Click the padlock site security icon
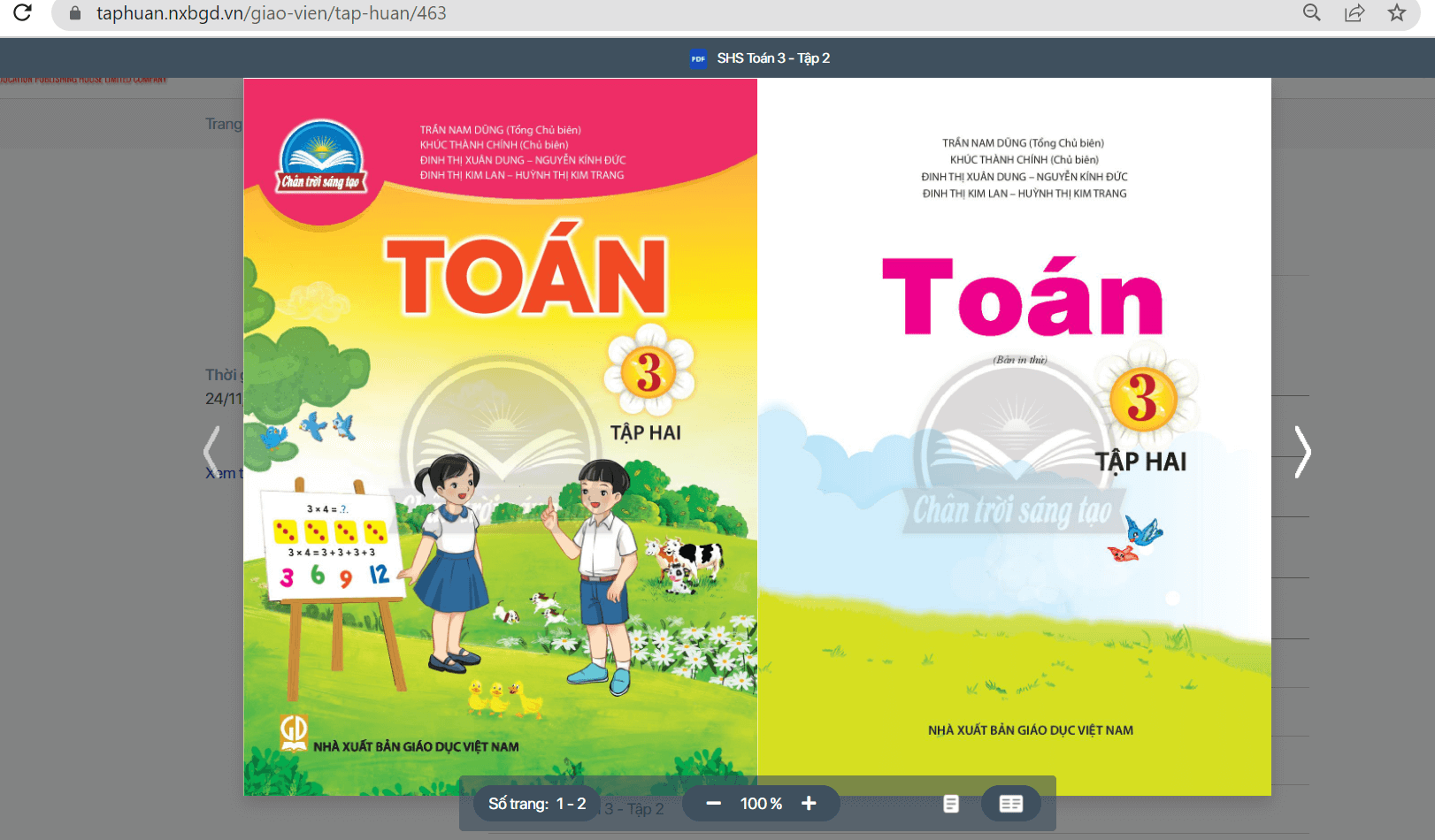 76,13
